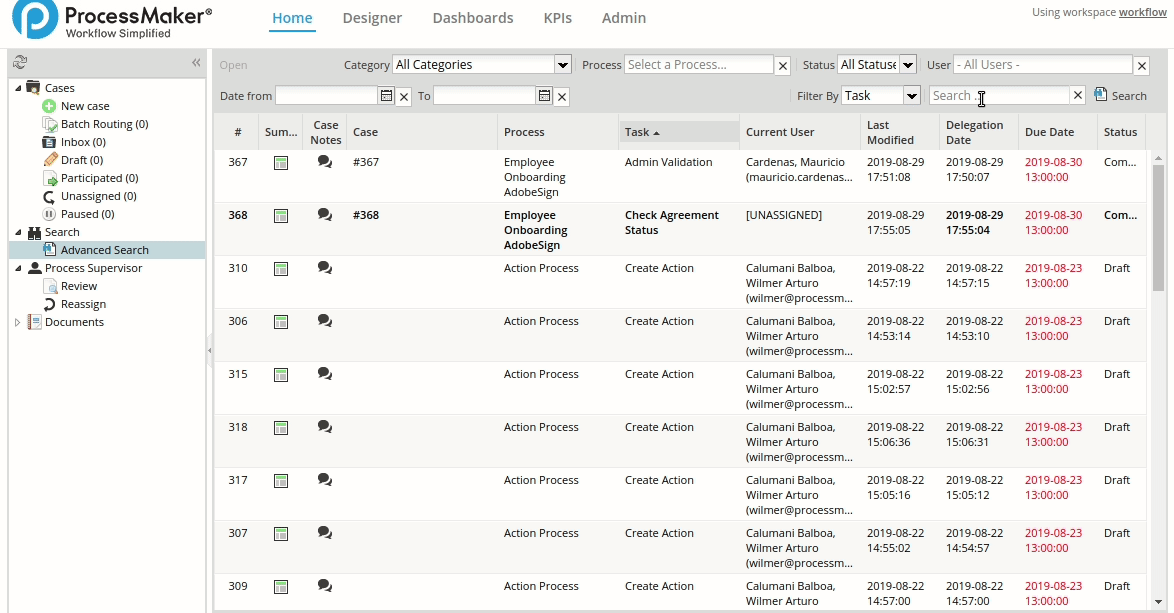
Task: Open the Status dropdown
Action: pyautogui.click(x=907, y=65)
